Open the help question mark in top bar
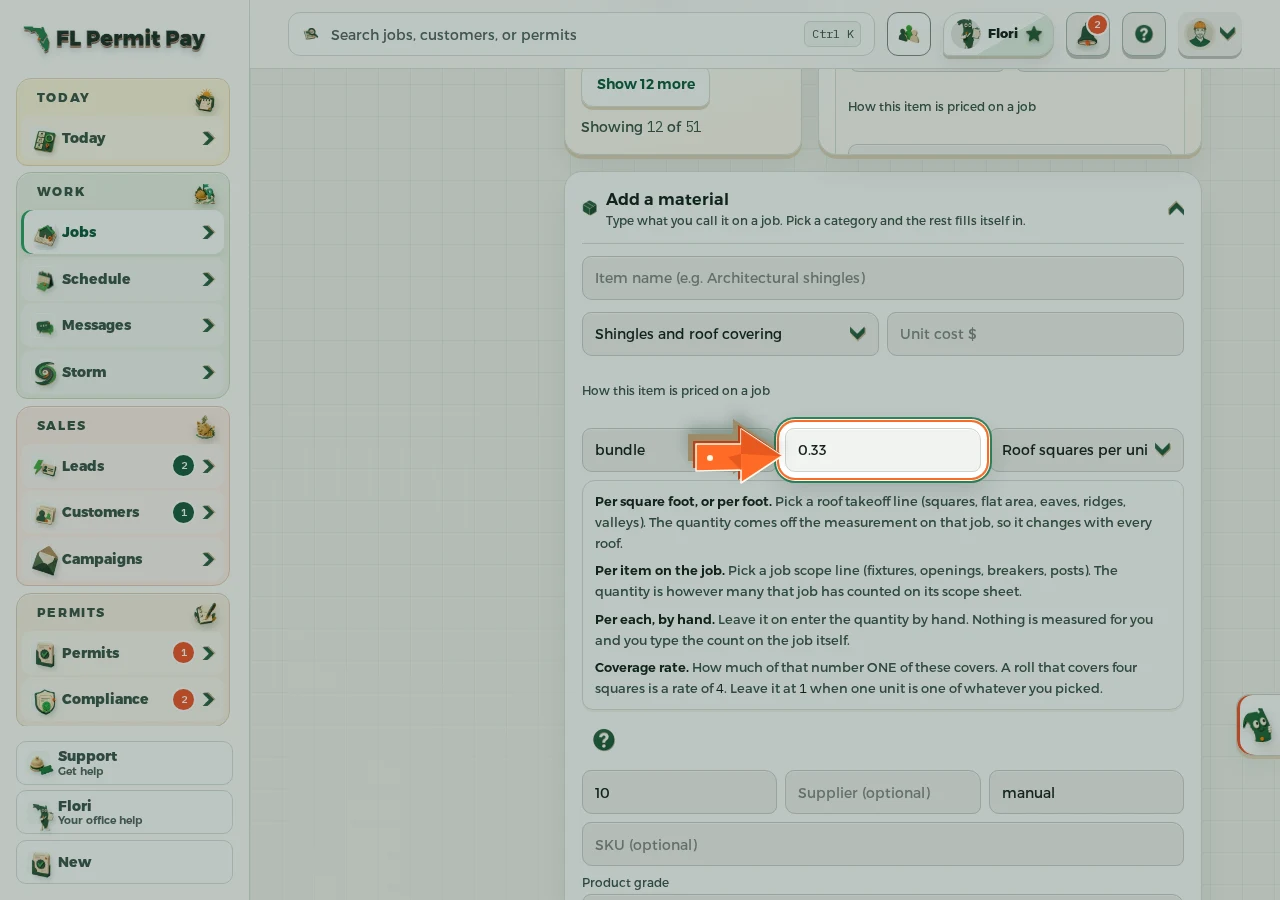This screenshot has height=900, width=1280. click(x=1144, y=34)
